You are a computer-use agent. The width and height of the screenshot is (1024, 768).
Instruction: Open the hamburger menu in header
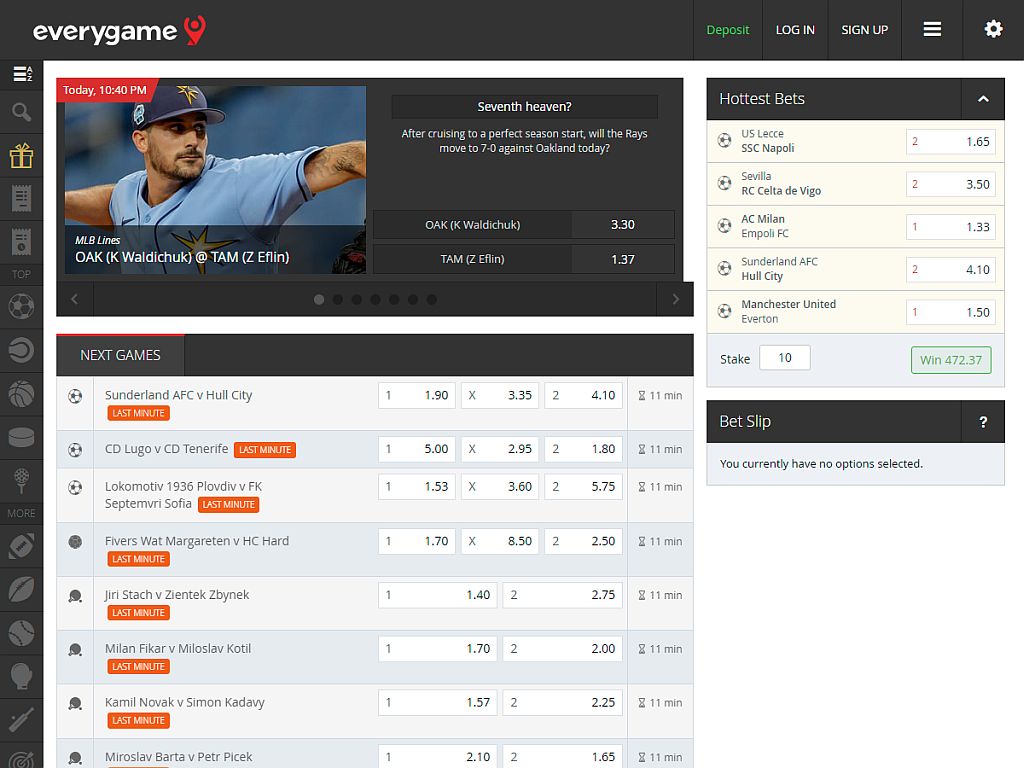(x=932, y=30)
